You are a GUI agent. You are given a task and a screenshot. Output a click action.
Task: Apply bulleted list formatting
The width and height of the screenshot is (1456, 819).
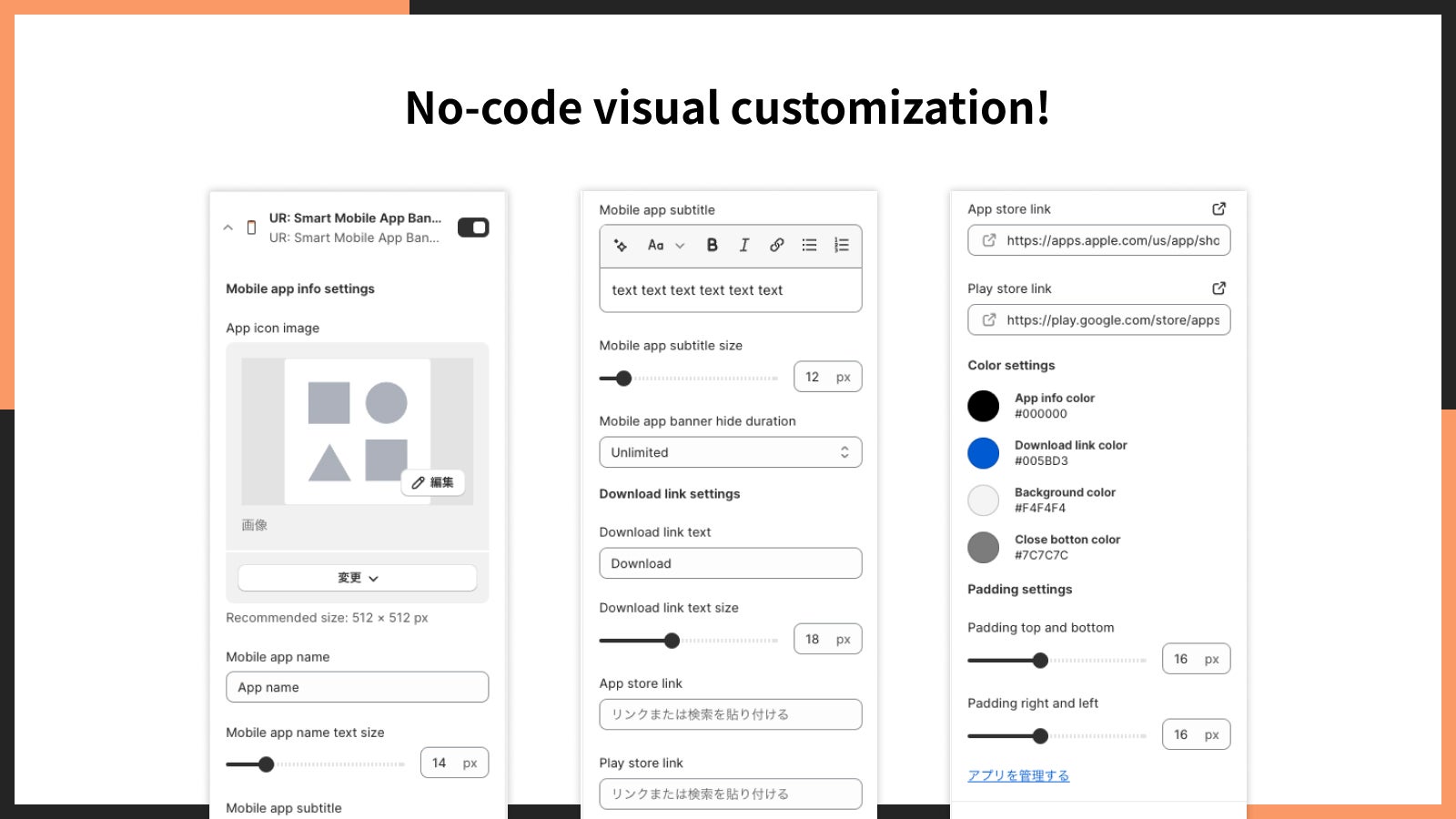[809, 245]
